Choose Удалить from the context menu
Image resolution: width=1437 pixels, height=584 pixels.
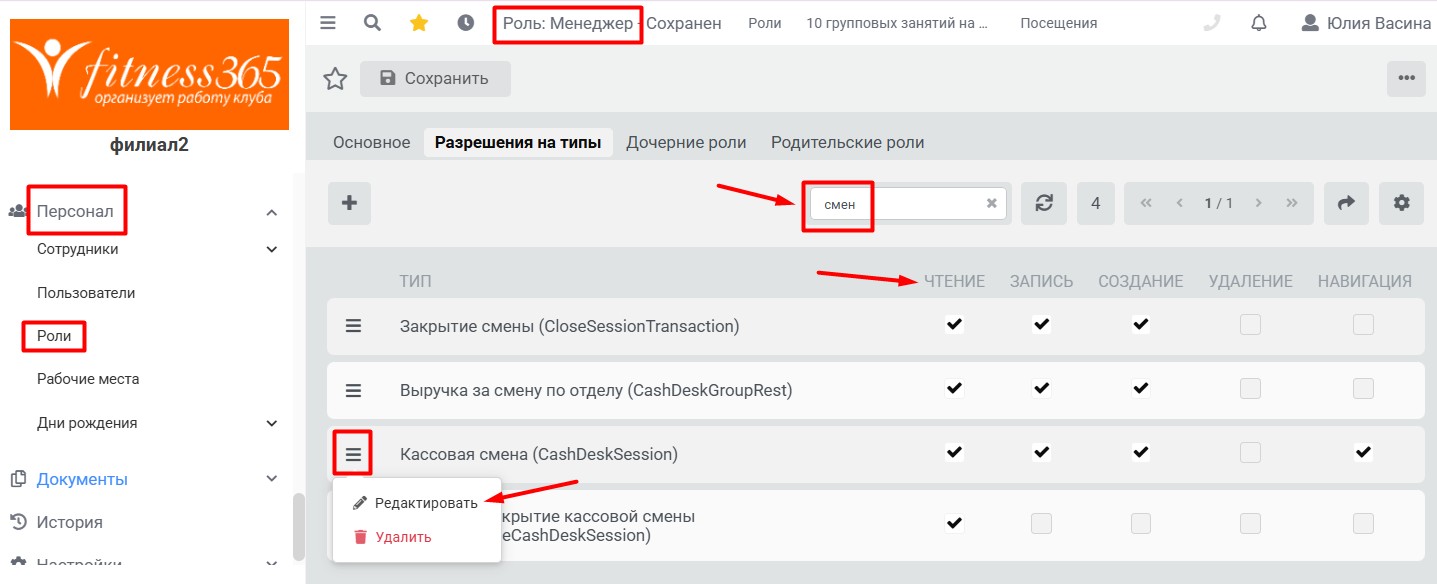tap(393, 537)
